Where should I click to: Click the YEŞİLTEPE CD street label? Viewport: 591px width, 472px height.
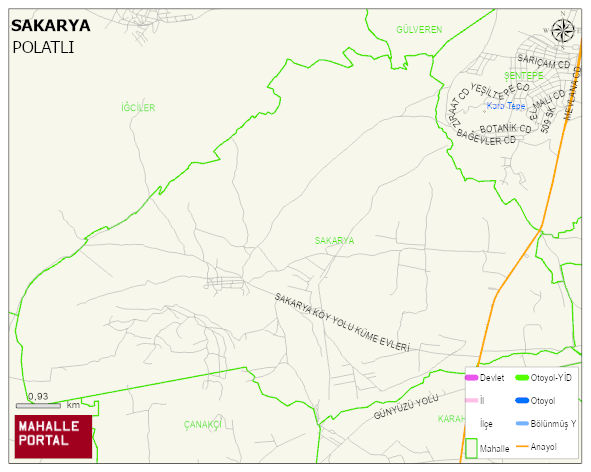click(x=500, y=91)
